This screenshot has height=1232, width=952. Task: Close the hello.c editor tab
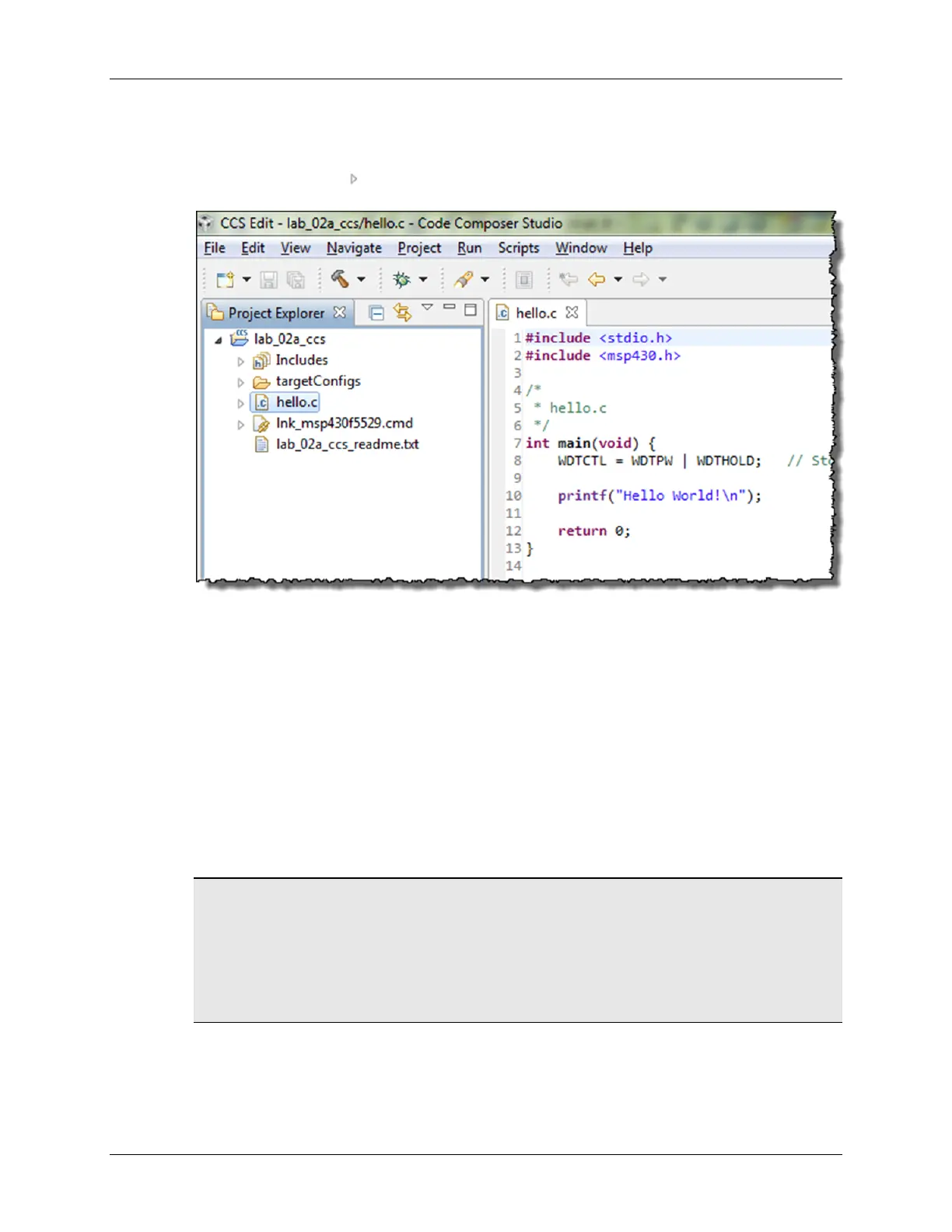click(572, 312)
